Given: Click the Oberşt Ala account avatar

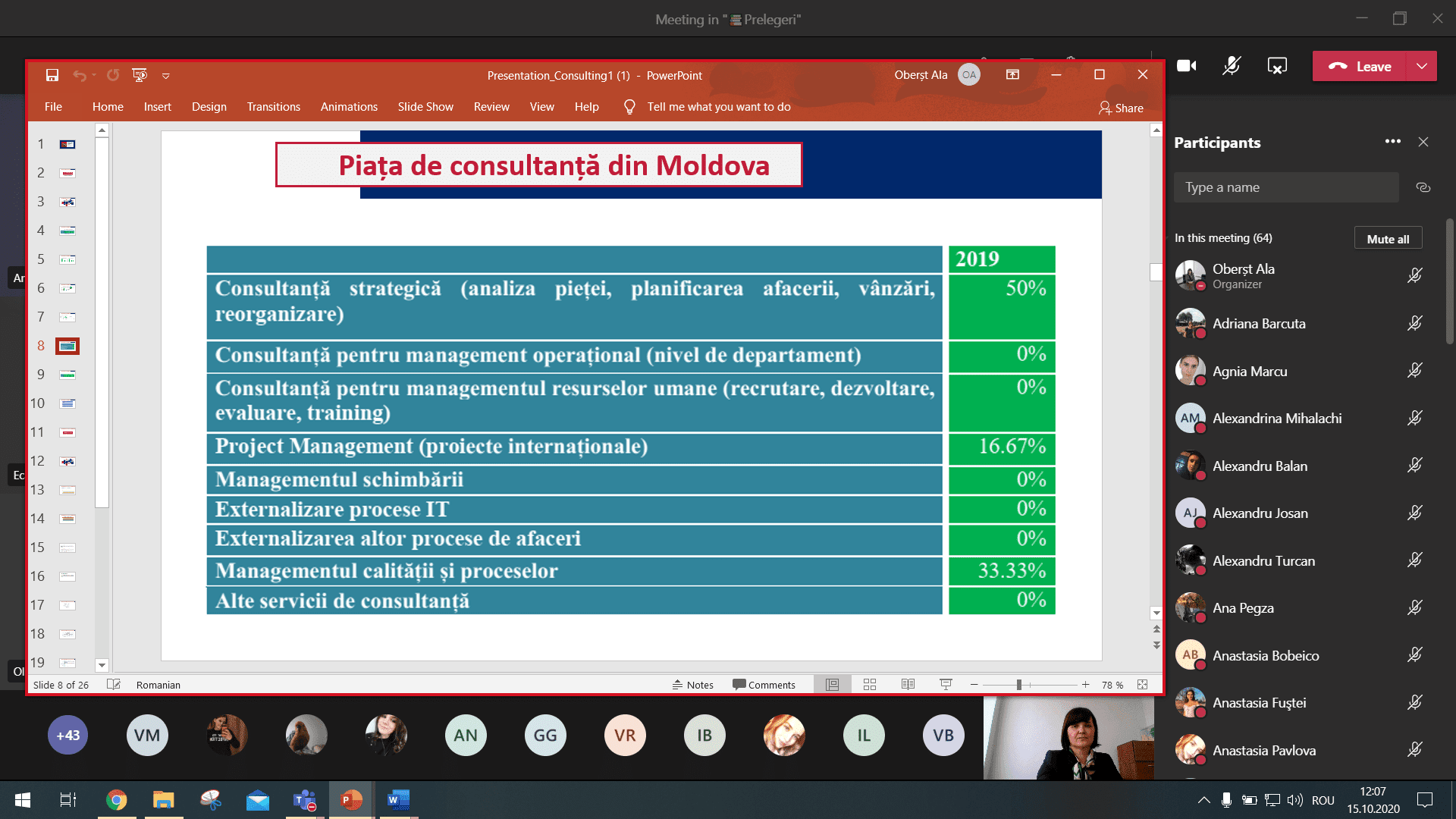Looking at the screenshot, I should coord(969,74).
